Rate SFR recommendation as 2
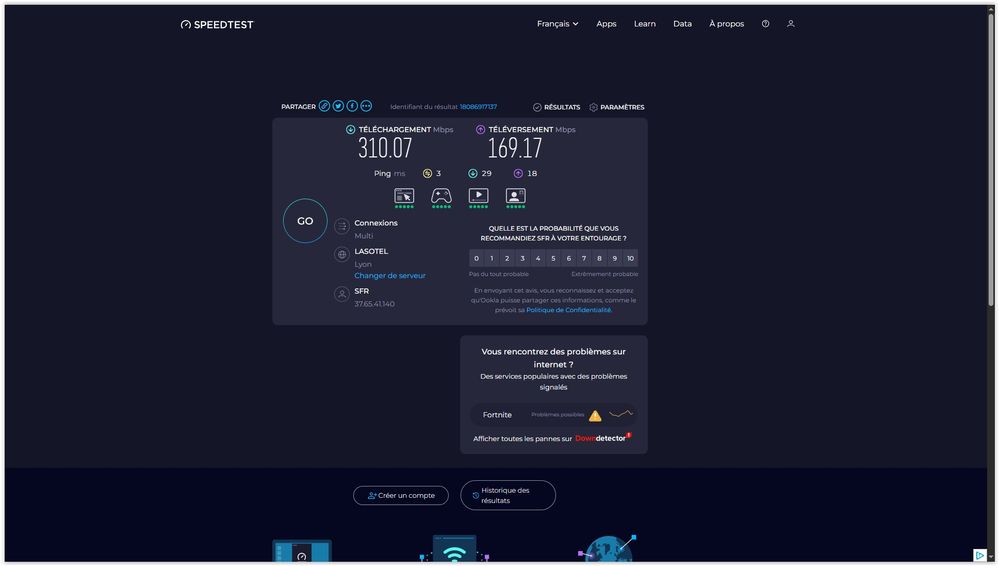Image resolution: width=999 pixels, height=566 pixels. click(507, 258)
